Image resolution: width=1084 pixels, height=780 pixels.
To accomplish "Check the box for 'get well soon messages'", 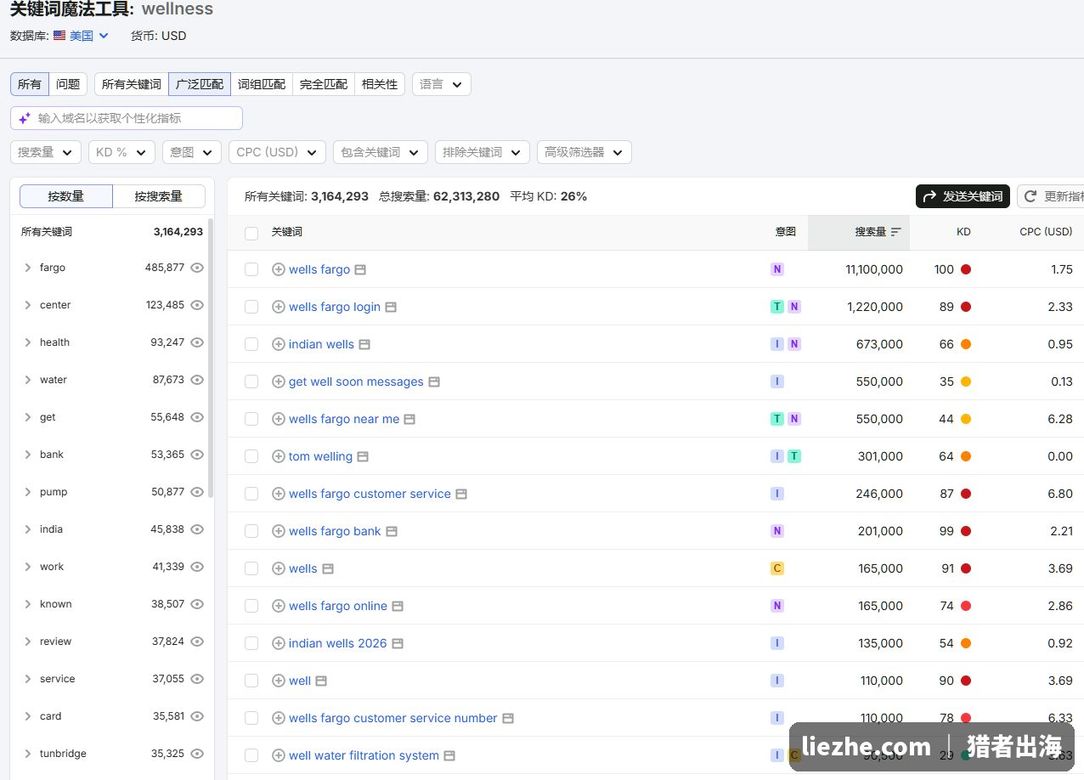I will (x=252, y=382).
